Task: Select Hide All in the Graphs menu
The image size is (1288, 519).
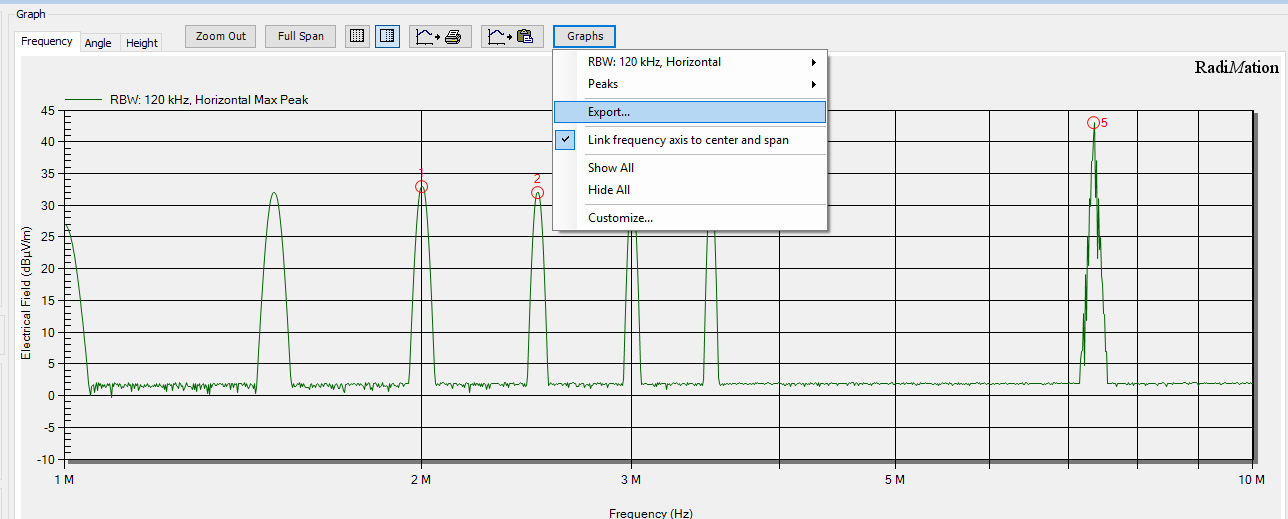Action: click(609, 190)
